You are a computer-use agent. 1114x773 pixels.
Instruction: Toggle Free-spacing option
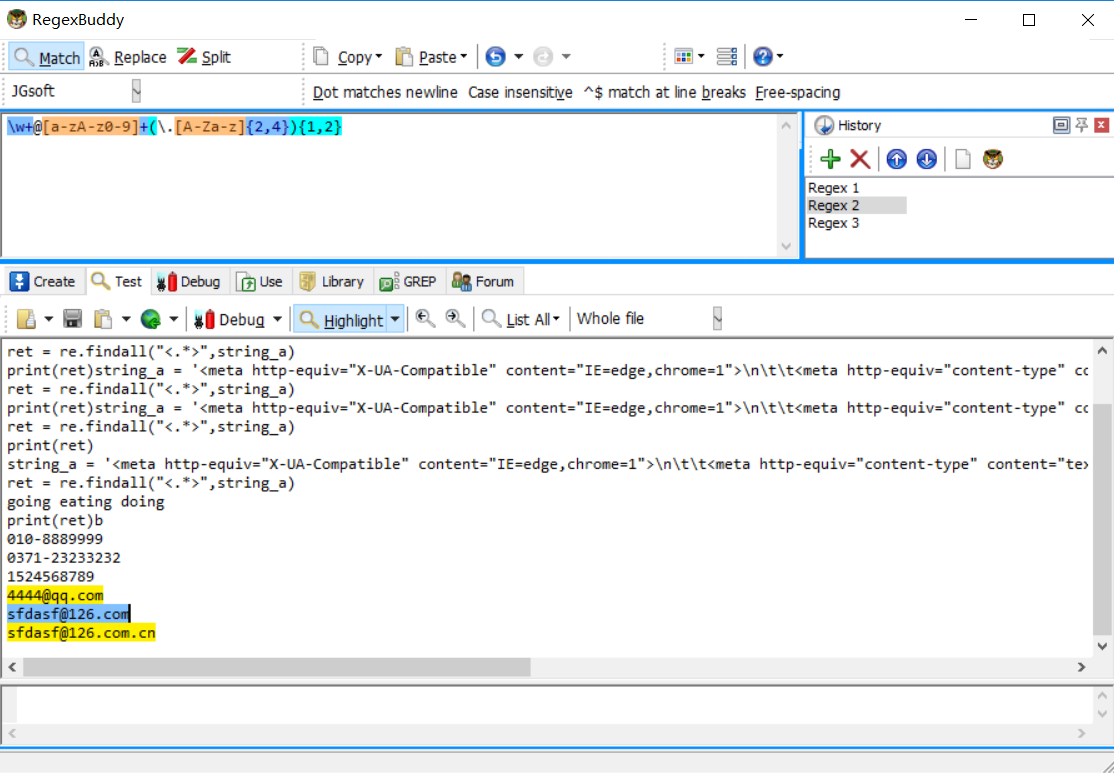click(x=797, y=92)
